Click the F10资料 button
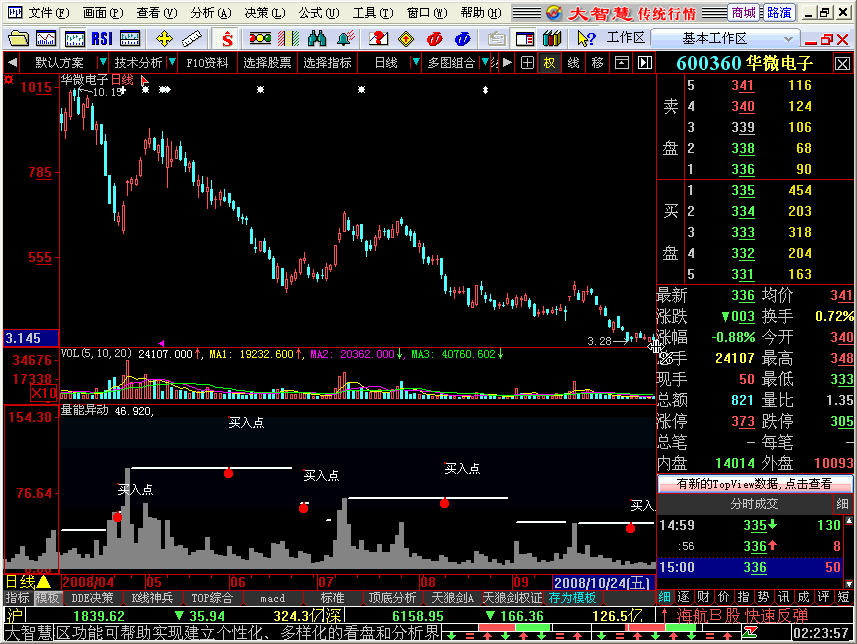Image resolution: width=857 pixels, height=644 pixels. click(x=207, y=63)
